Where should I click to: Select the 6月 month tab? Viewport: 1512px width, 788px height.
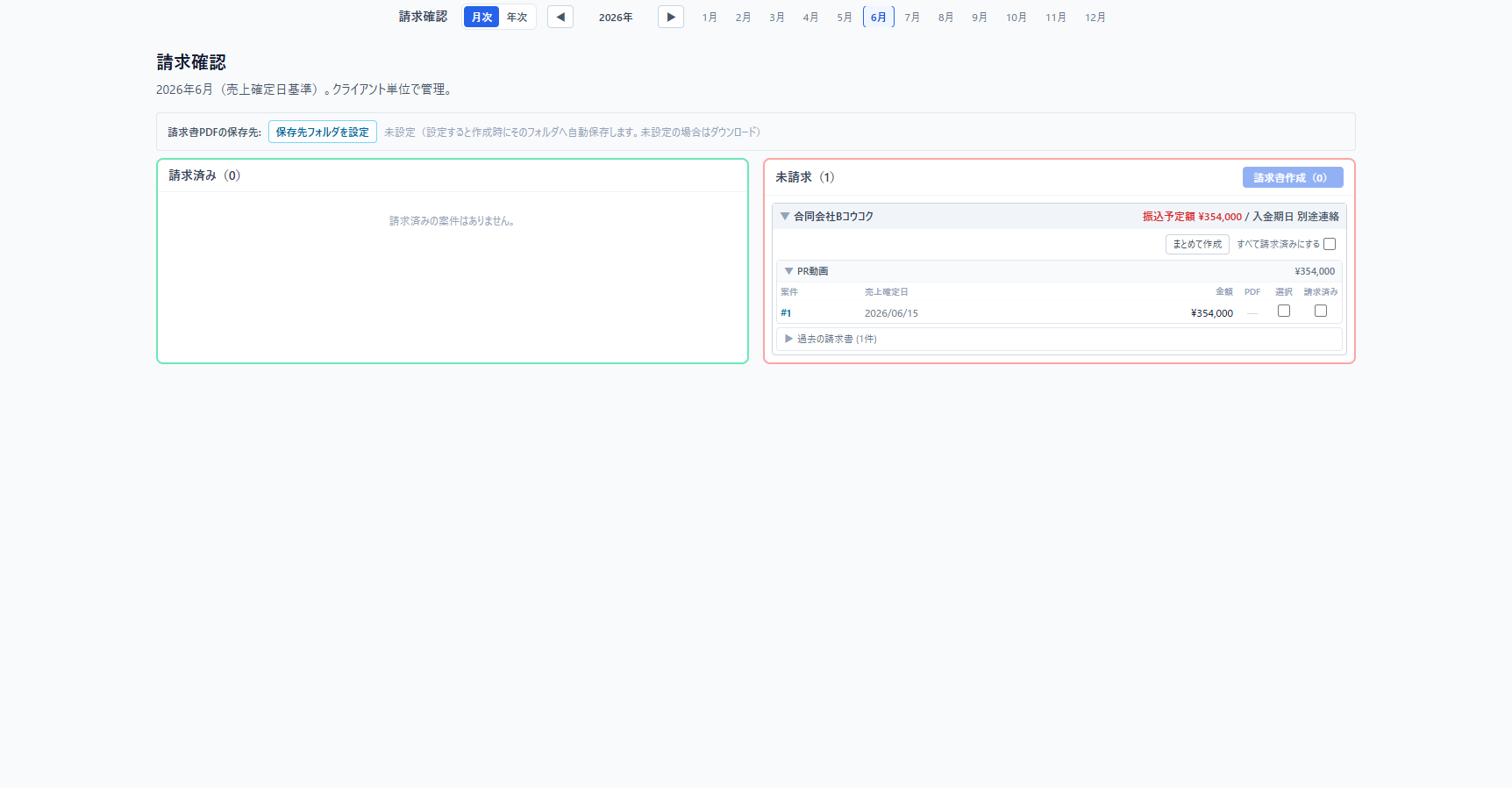pyautogui.click(x=879, y=17)
